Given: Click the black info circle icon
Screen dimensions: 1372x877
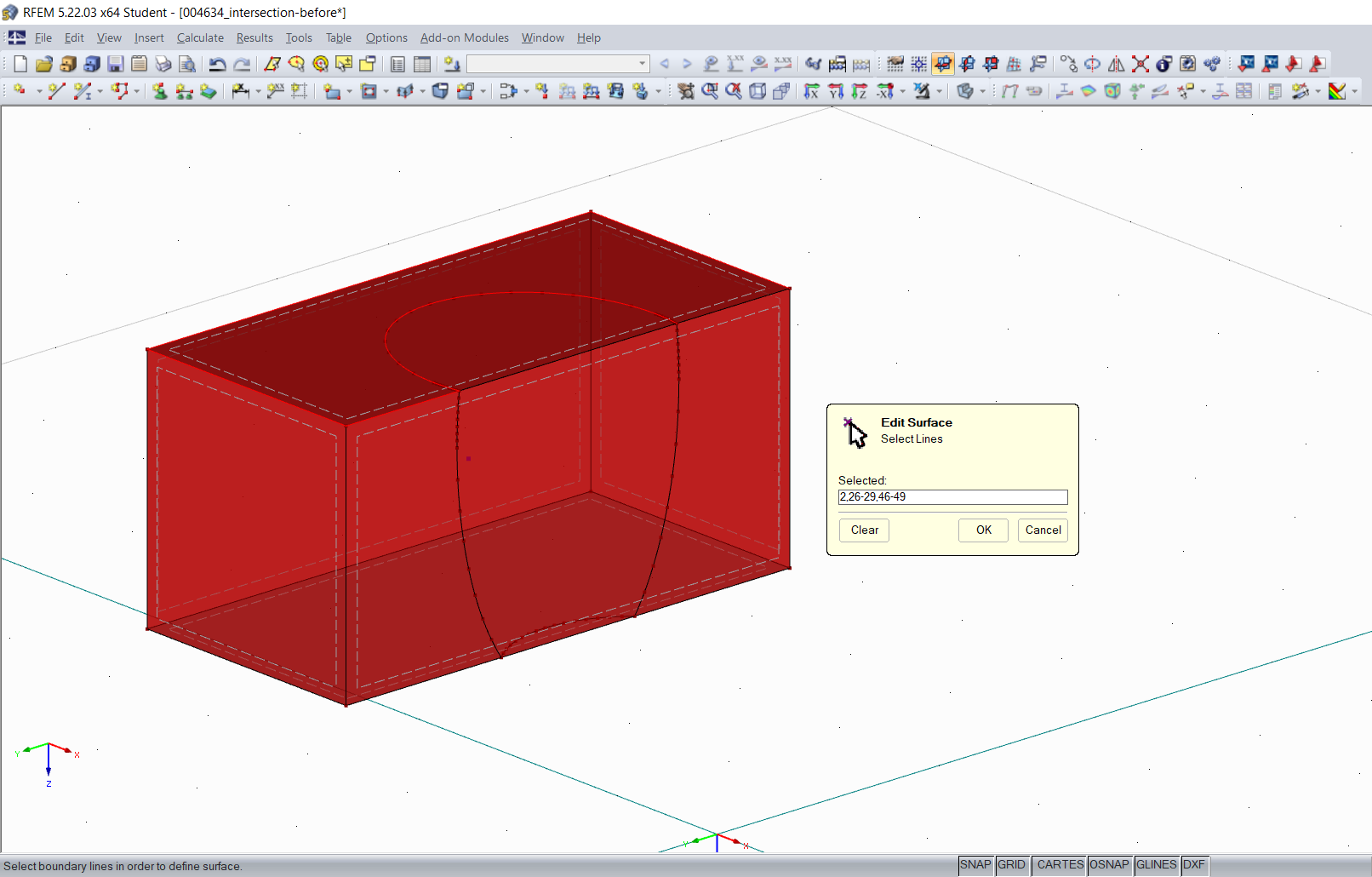Looking at the screenshot, I should 1164,64.
